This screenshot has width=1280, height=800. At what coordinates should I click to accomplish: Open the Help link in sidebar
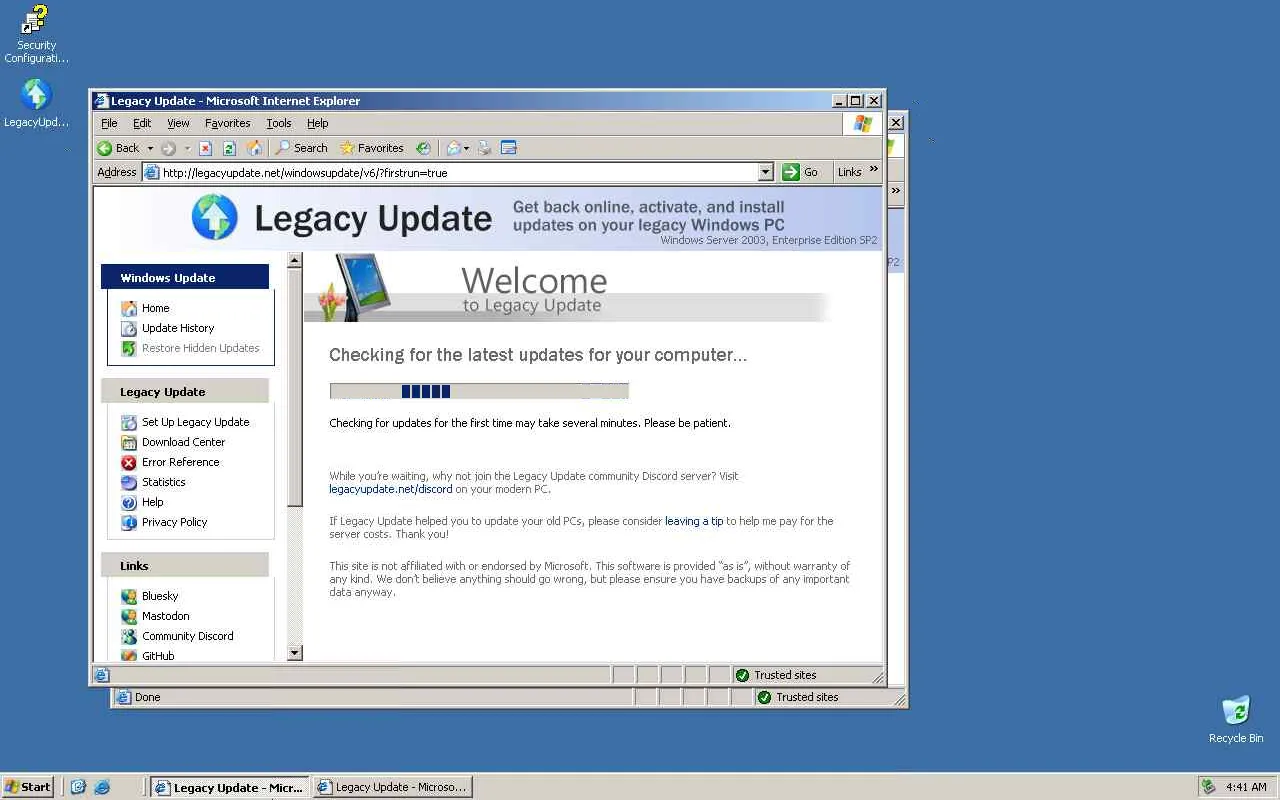click(x=153, y=502)
